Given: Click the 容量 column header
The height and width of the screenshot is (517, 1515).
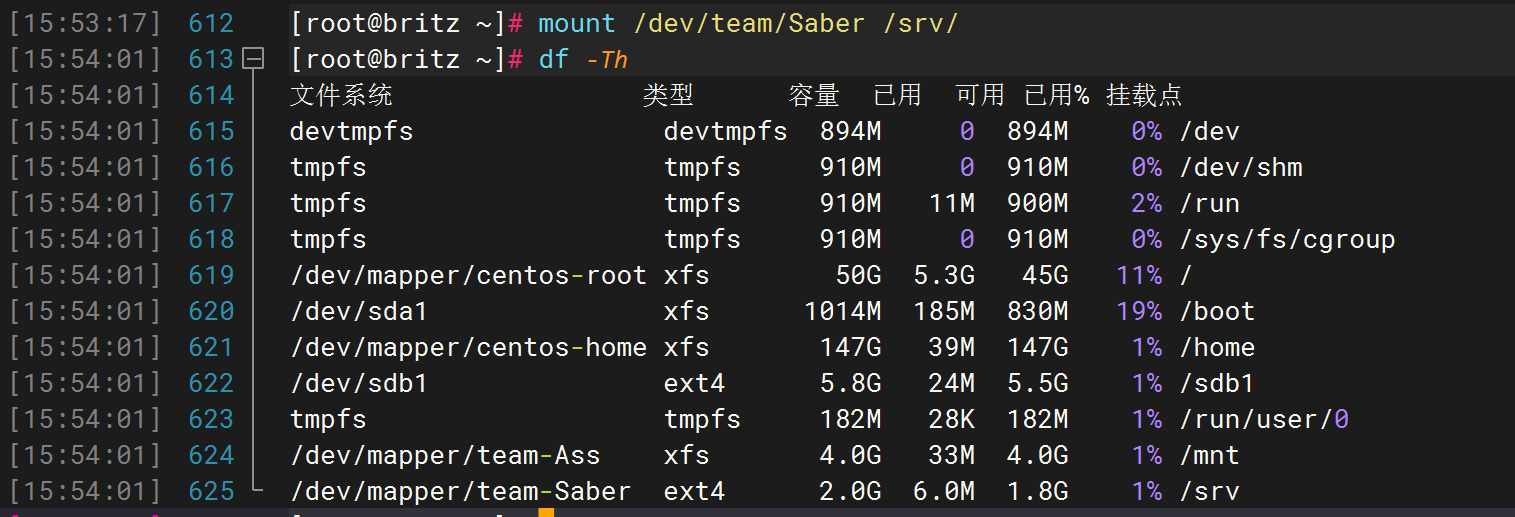Looking at the screenshot, I should click(x=813, y=95).
